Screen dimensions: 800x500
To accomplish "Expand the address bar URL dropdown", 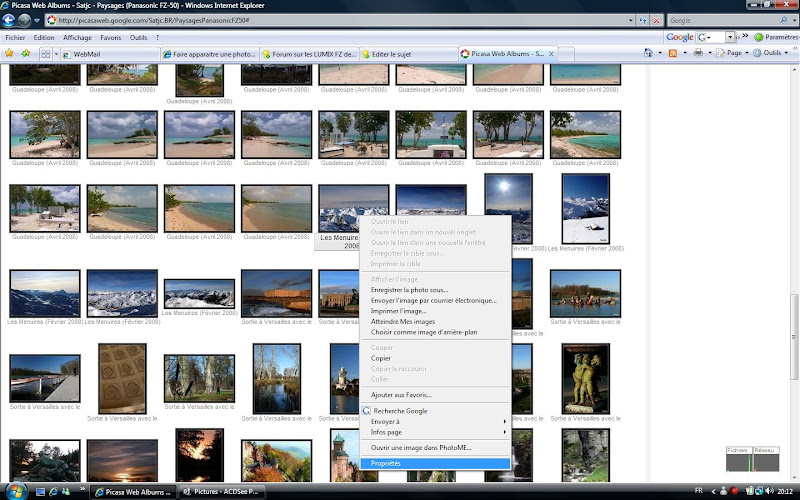I will click(x=631, y=20).
